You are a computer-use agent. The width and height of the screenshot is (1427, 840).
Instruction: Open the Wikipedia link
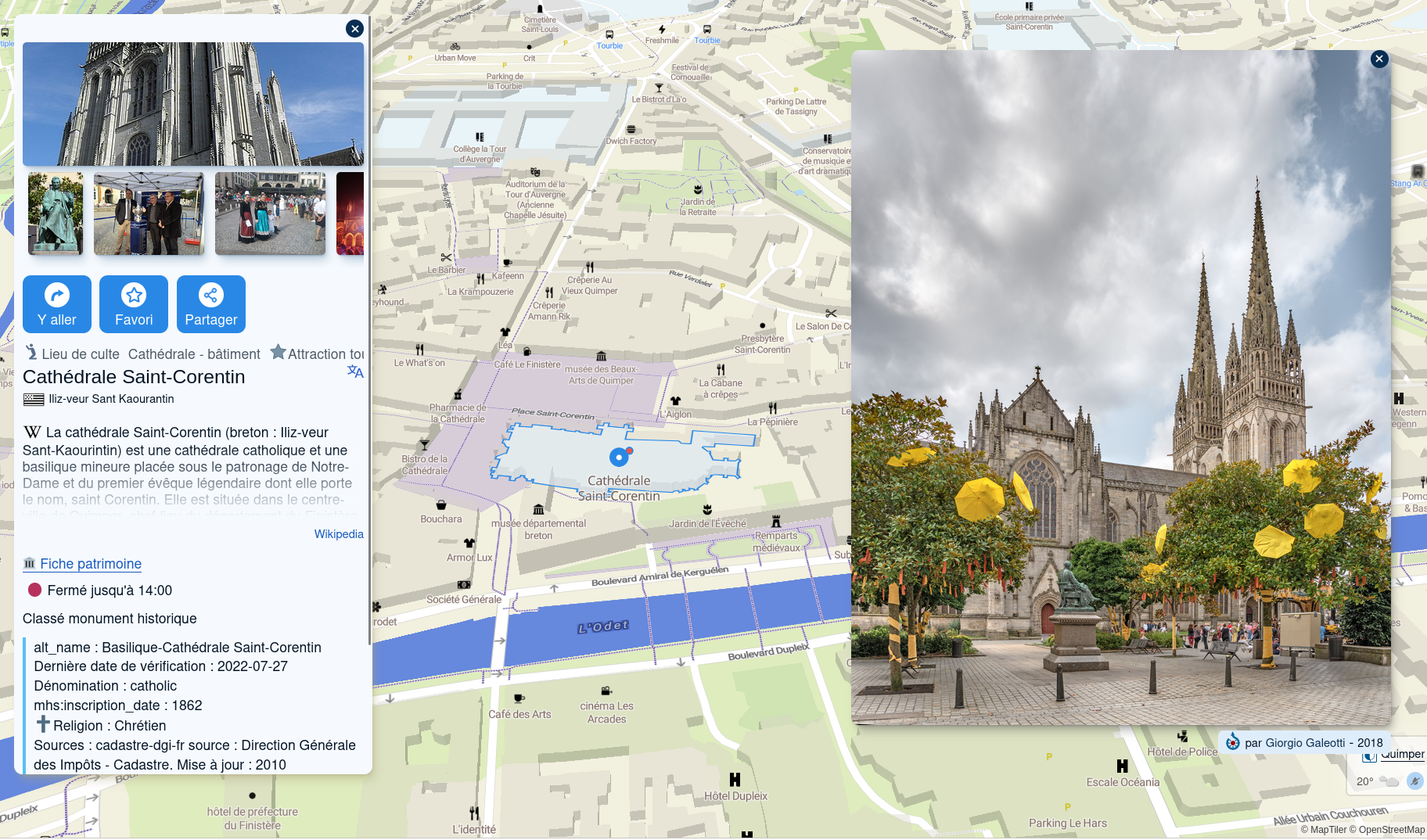[x=339, y=534]
